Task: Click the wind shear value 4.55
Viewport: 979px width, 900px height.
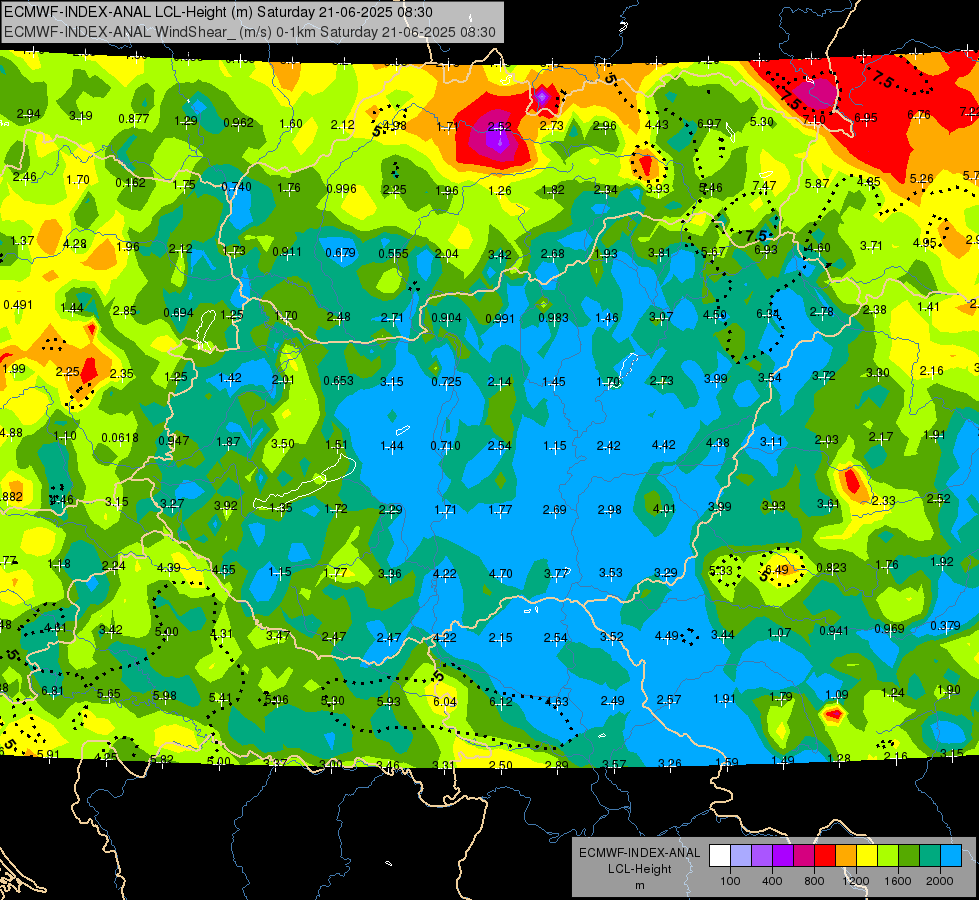Action: tap(224, 570)
